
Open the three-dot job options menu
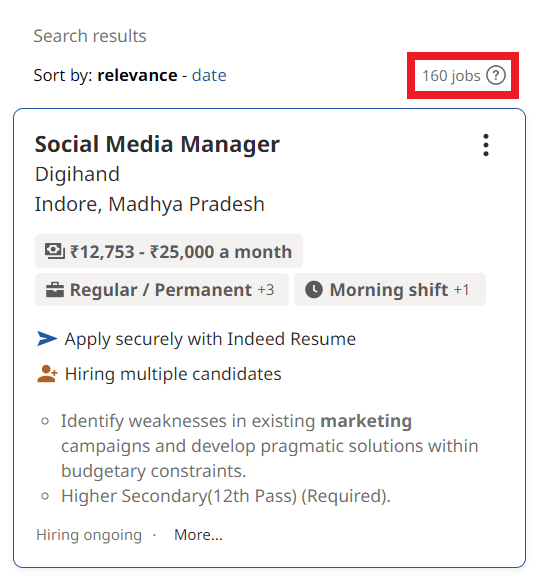click(486, 145)
